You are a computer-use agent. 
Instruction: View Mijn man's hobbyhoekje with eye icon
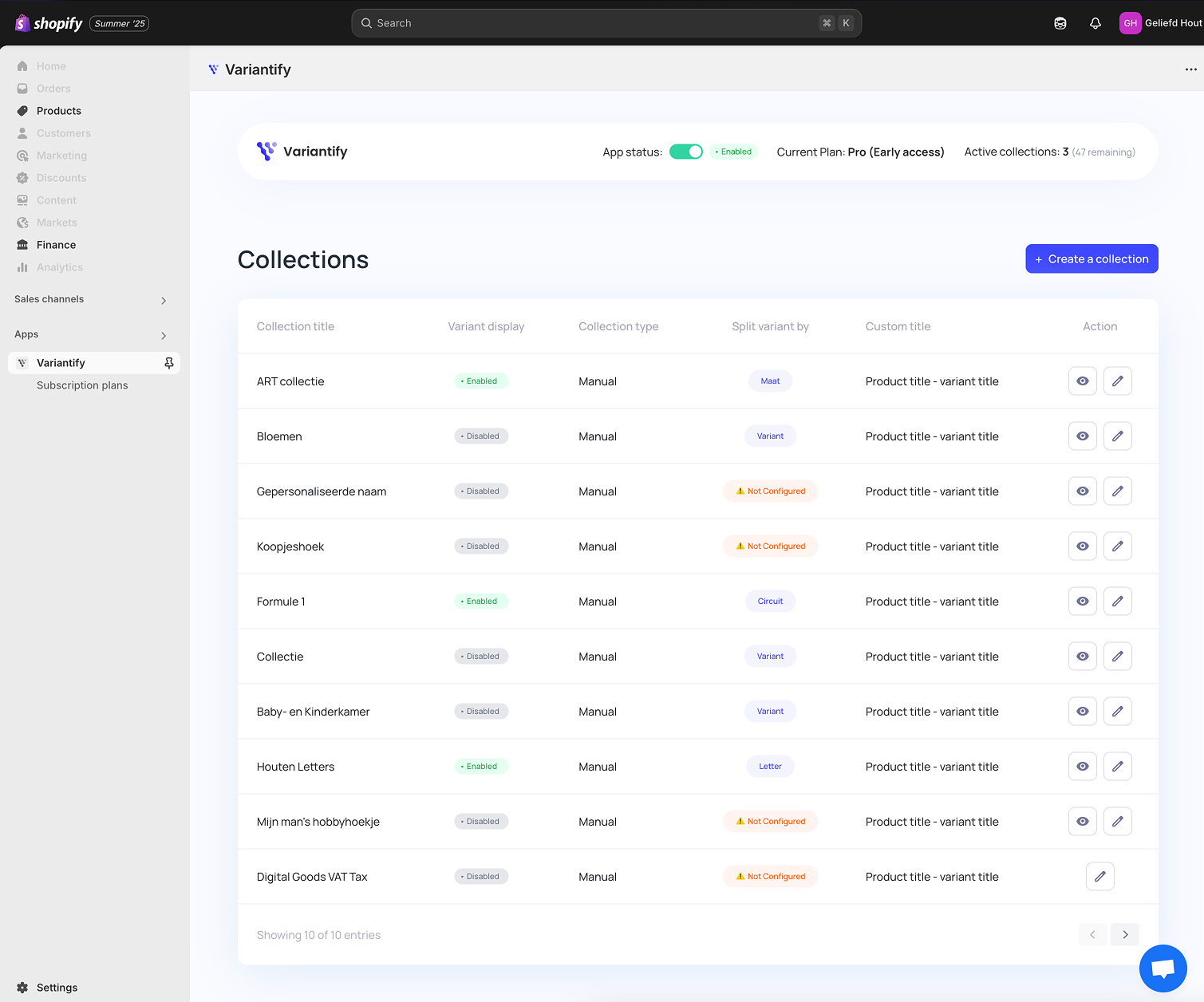coord(1083,822)
